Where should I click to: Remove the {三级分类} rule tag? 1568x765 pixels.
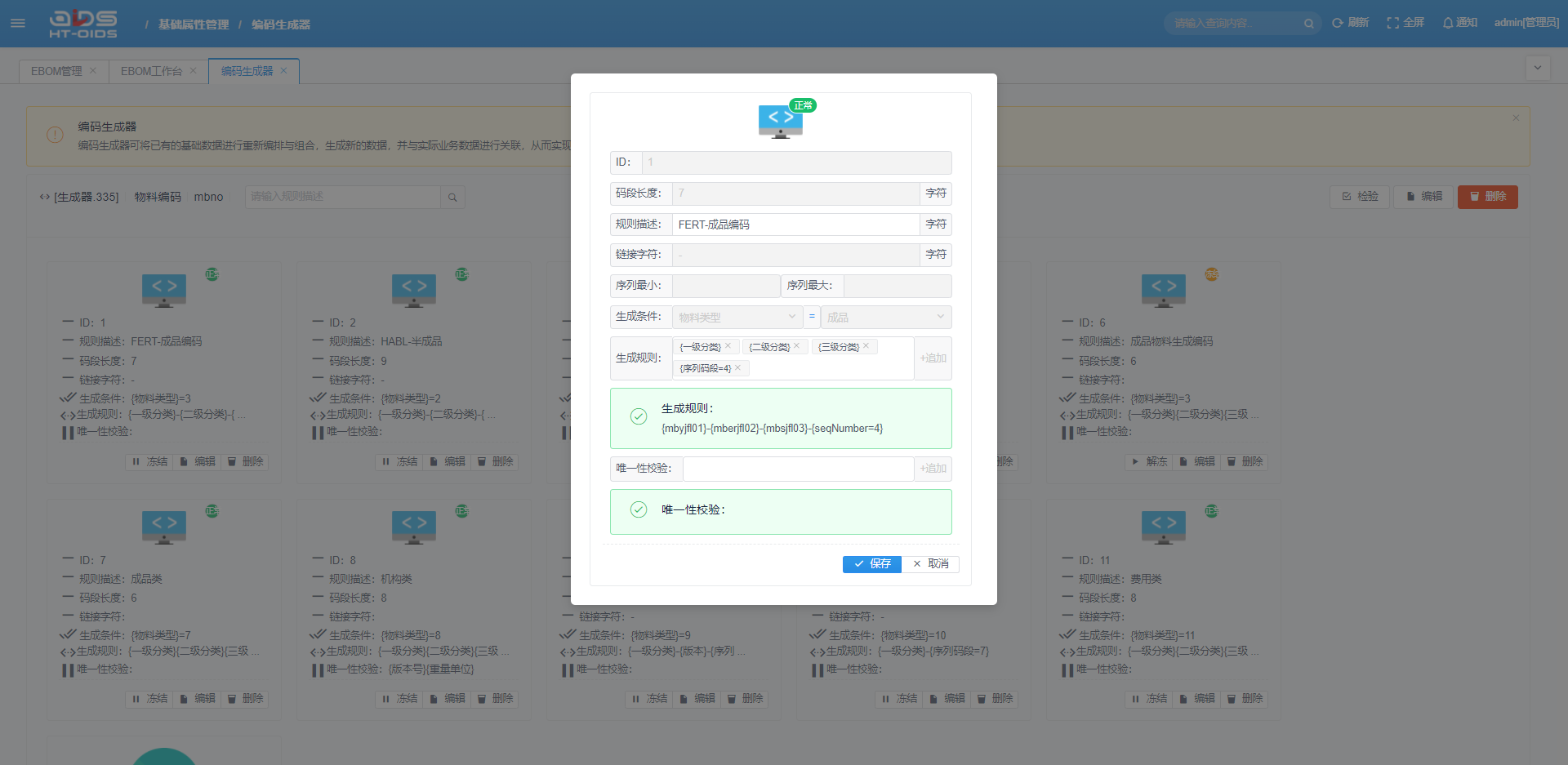(x=866, y=346)
